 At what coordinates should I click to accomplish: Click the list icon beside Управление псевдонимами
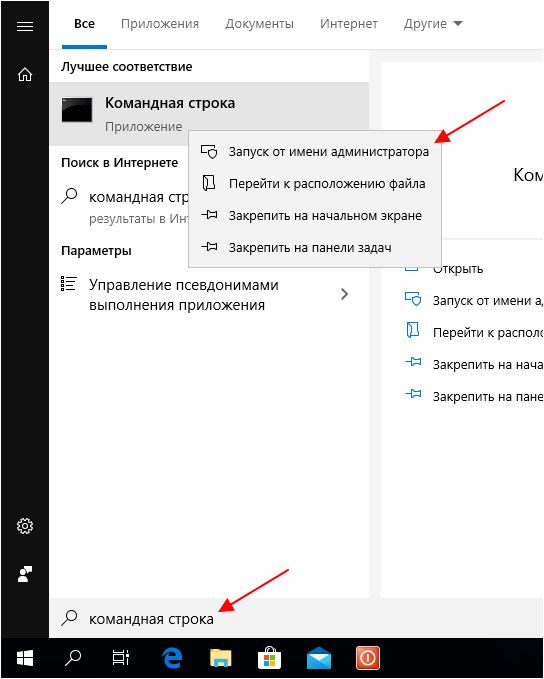68,284
